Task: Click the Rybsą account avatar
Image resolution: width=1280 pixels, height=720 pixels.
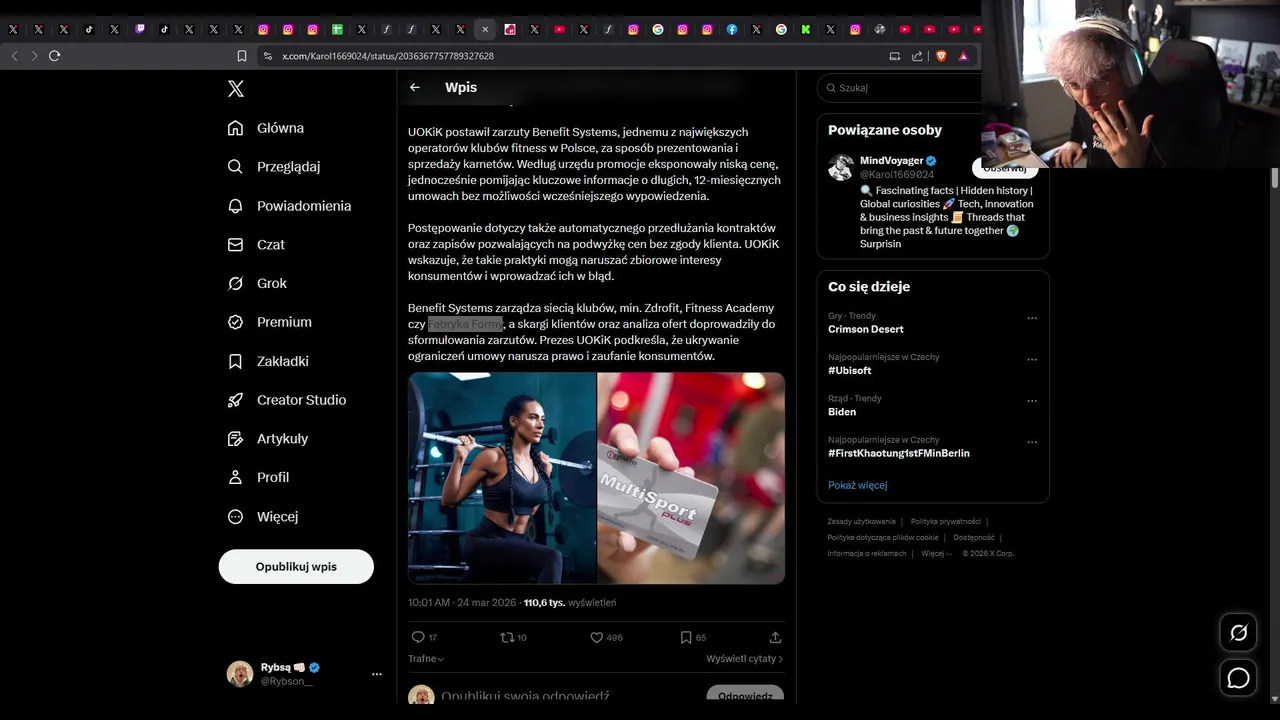Action: click(240, 674)
